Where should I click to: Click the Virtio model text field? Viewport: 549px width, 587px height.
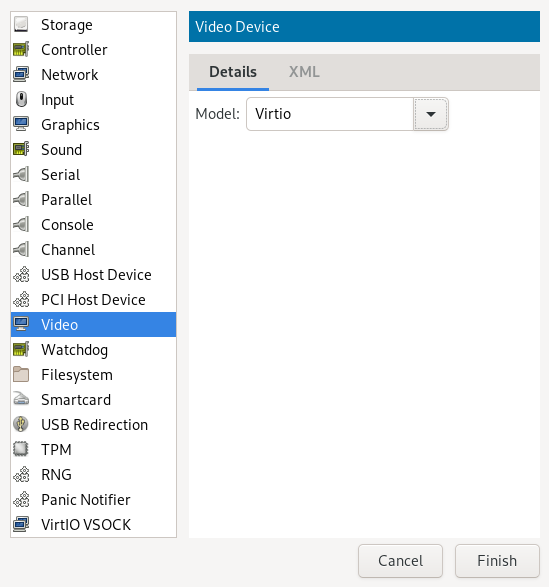[x=330, y=114]
